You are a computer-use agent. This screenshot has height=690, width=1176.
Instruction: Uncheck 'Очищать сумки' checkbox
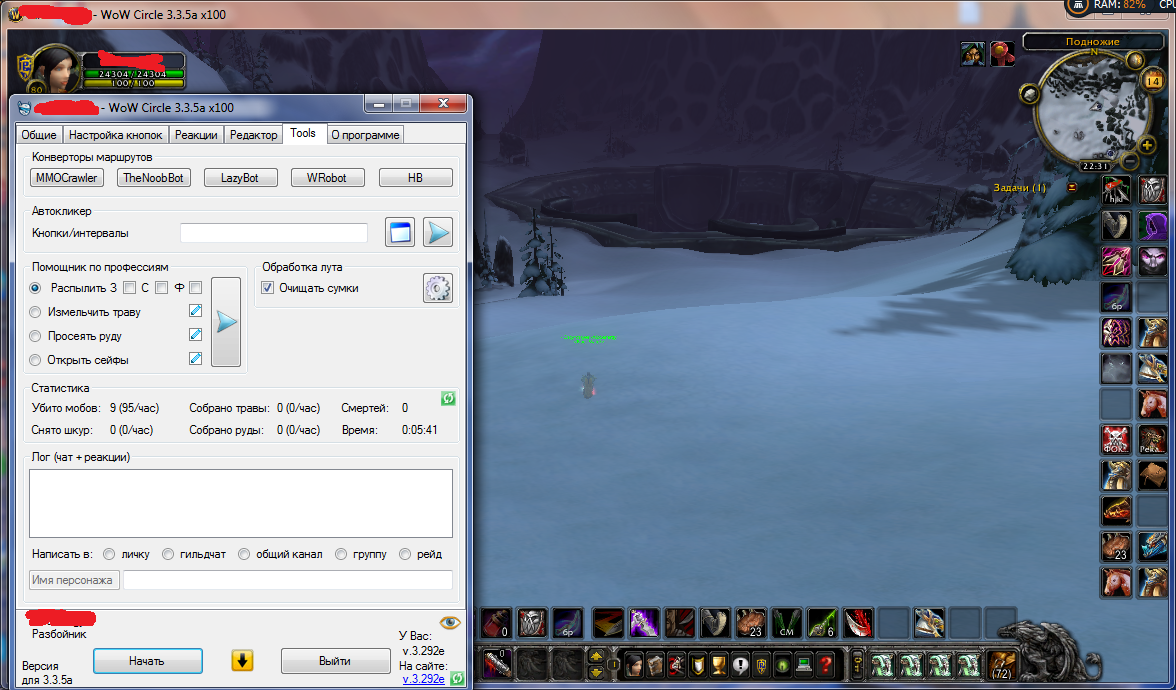[267, 288]
